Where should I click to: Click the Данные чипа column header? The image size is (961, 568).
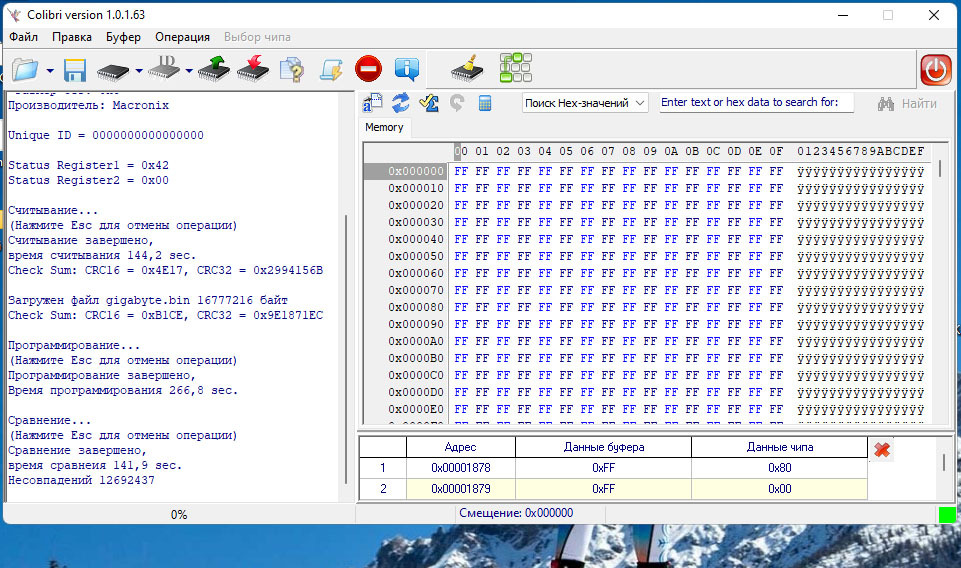pyautogui.click(x=780, y=447)
